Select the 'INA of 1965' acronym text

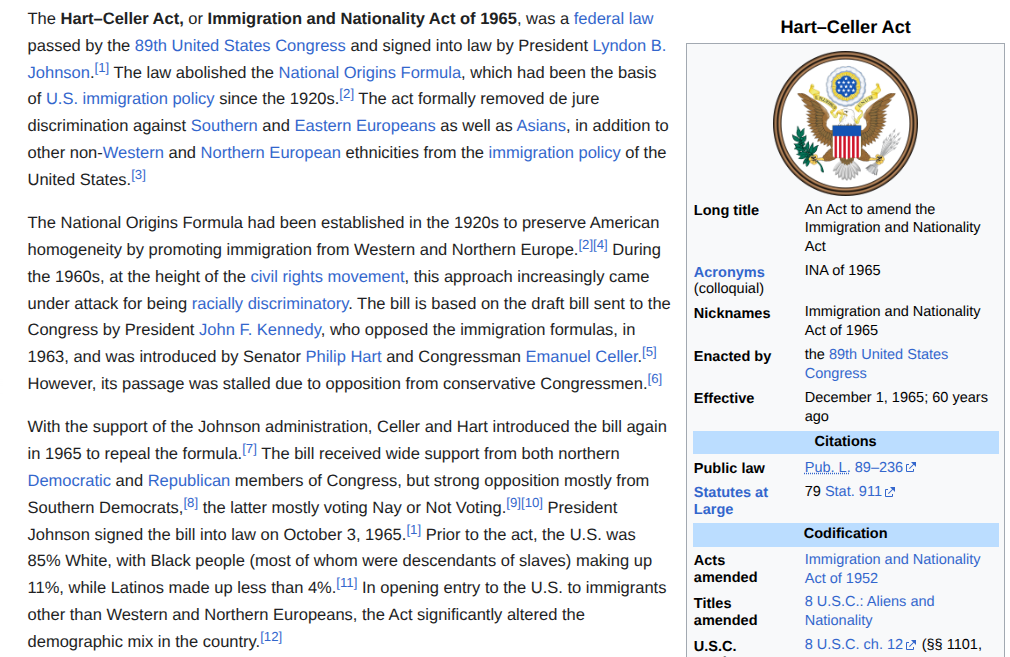(842, 271)
